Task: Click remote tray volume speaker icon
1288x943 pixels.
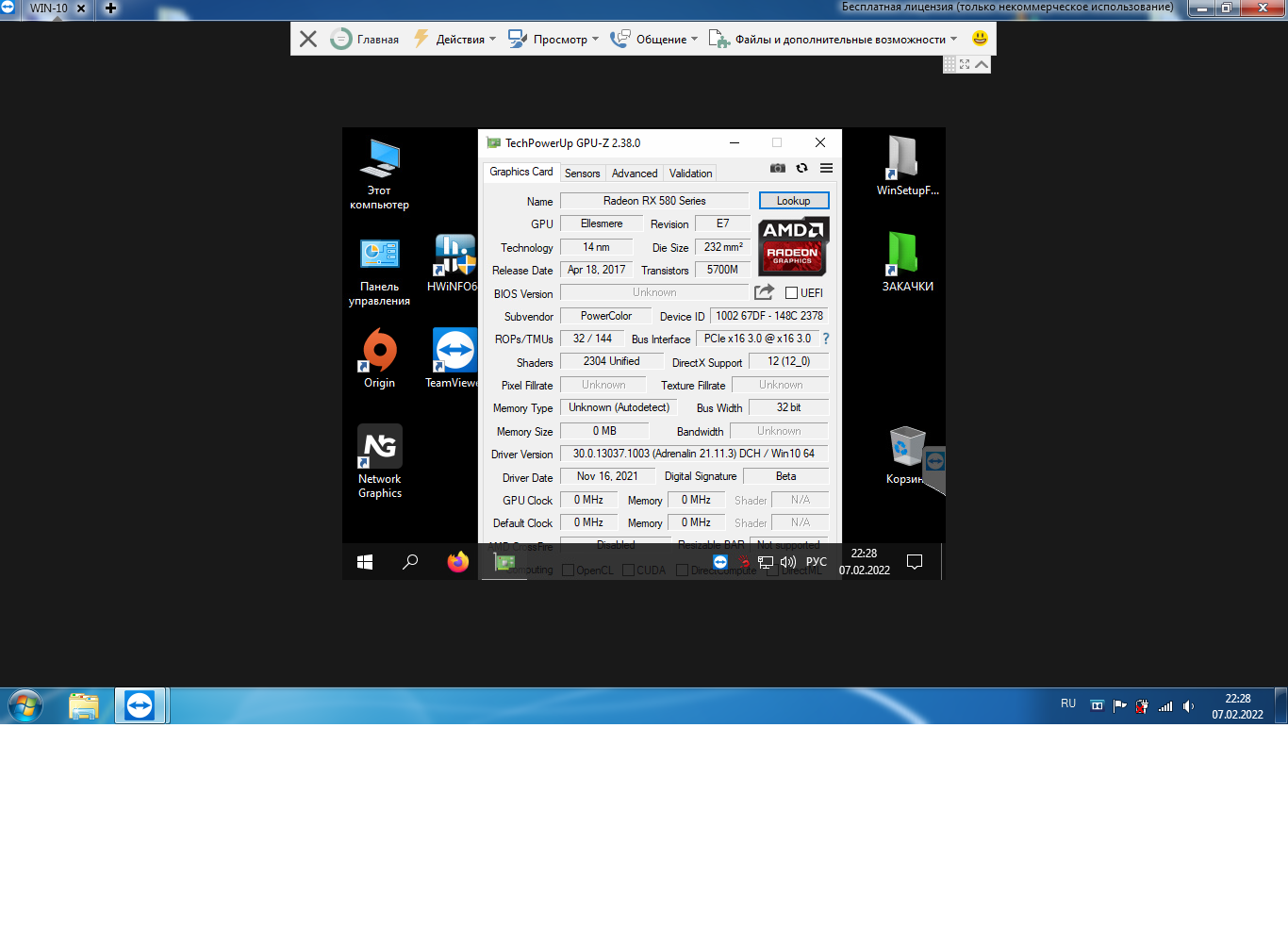Action: pyautogui.click(x=788, y=562)
